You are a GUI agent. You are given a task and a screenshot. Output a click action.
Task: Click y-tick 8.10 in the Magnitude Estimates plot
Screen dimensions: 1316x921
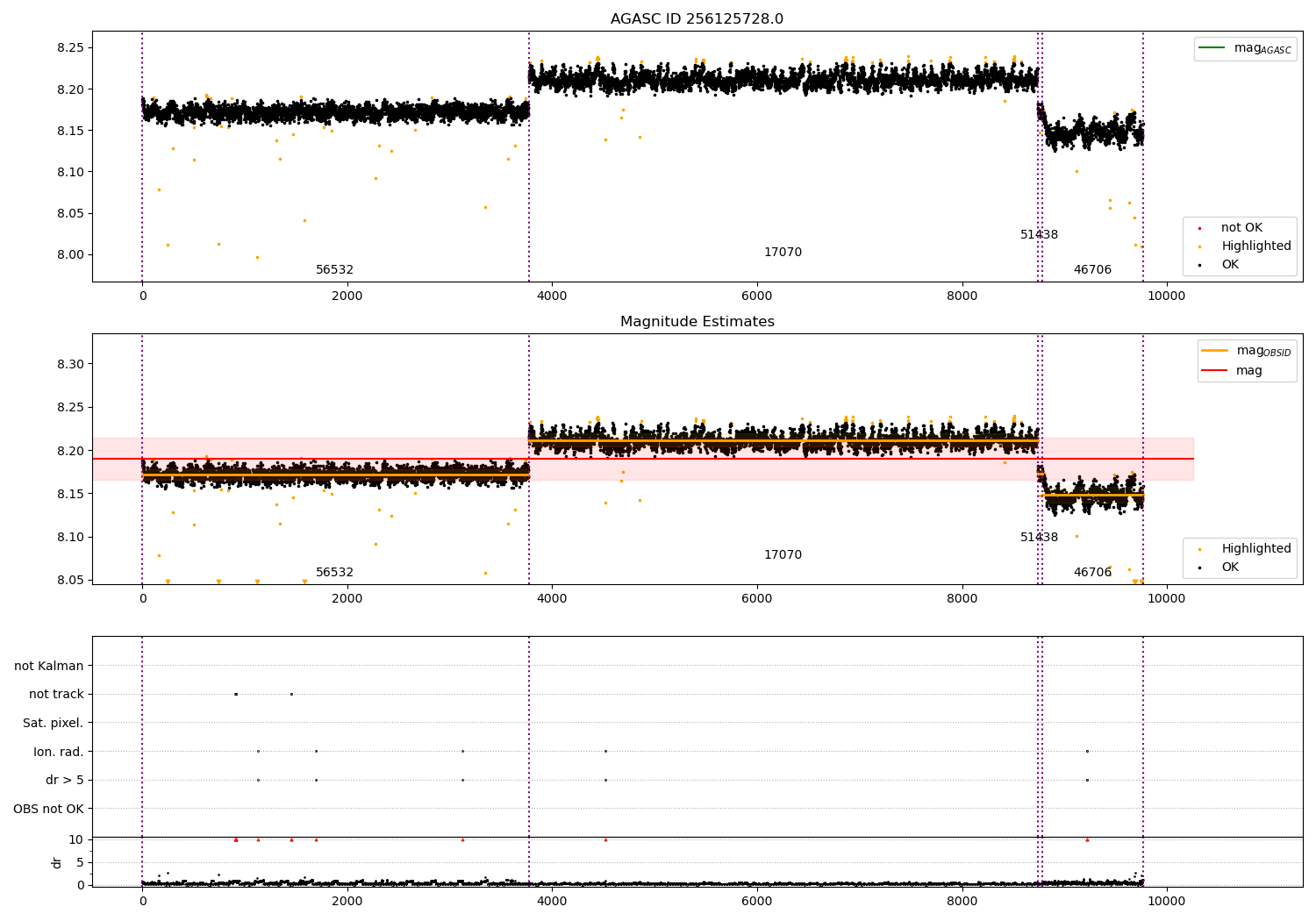pyautogui.click(x=69, y=538)
